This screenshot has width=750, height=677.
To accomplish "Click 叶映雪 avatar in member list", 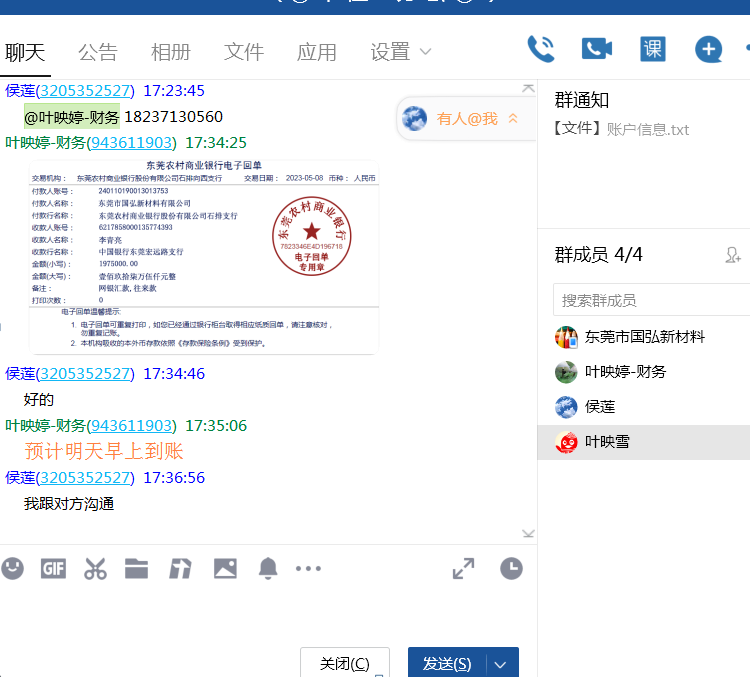I will coord(566,442).
